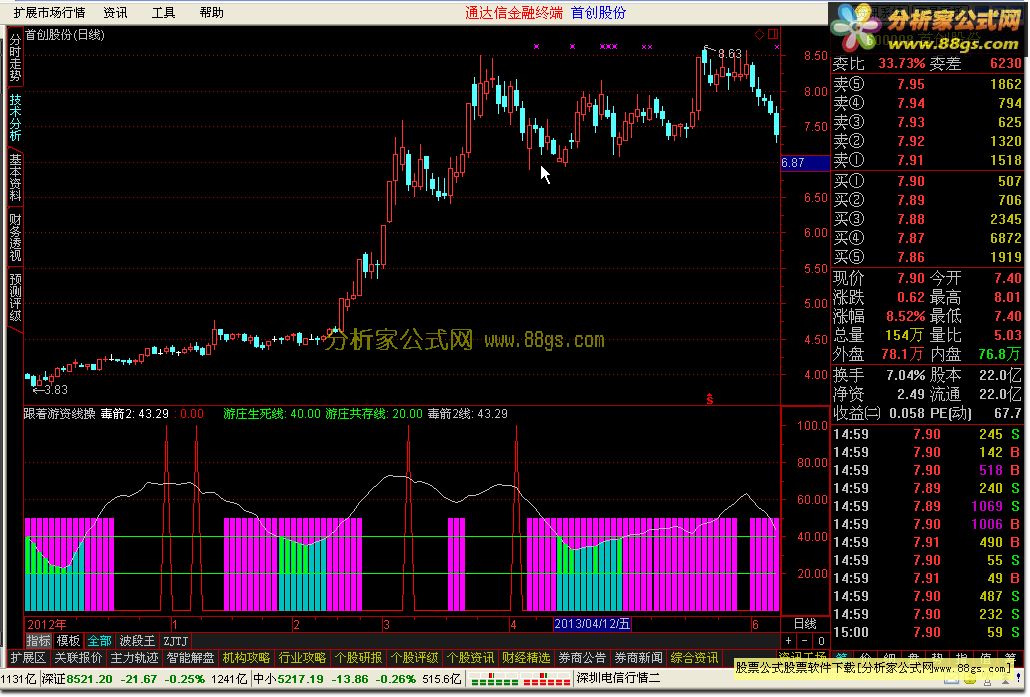This screenshot has height=697, width=1030.
Task: Open the 帮助 menu
Action: pyautogui.click(x=212, y=12)
